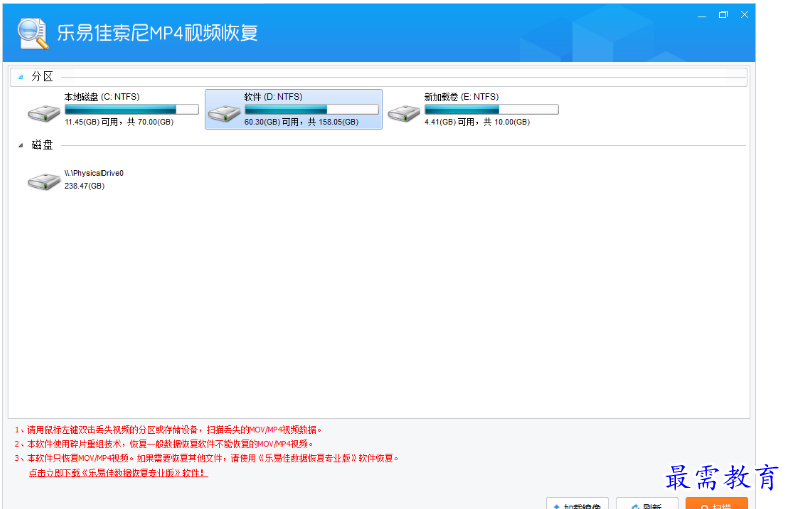Select the PhysicalDrive0 disk icon
The width and height of the screenshot is (787, 509).
click(x=44, y=181)
